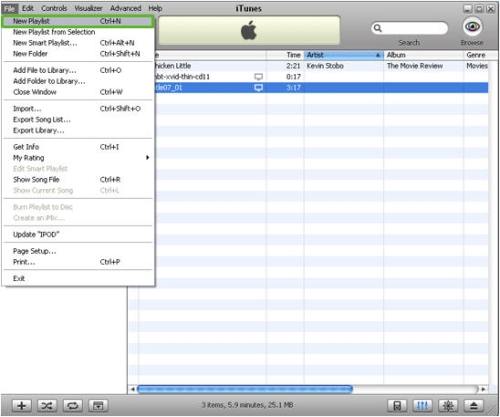500x417 pixels.
Task: Sort by the Album column header
Action: click(x=424, y=55)
